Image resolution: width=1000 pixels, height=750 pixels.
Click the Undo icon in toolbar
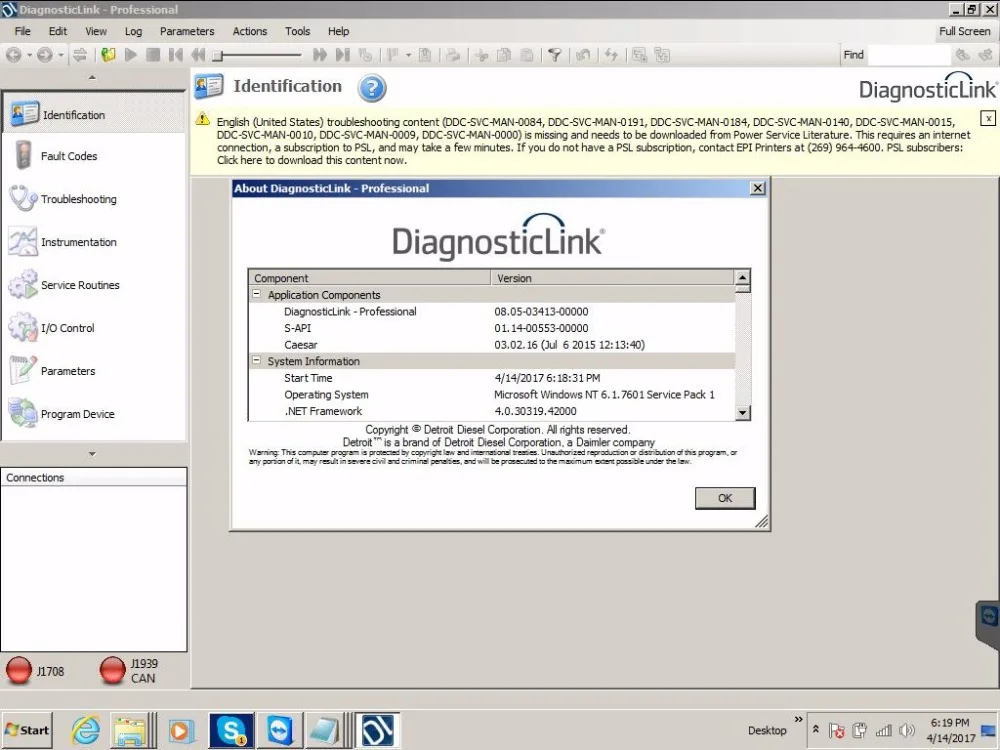coord(583,55)
